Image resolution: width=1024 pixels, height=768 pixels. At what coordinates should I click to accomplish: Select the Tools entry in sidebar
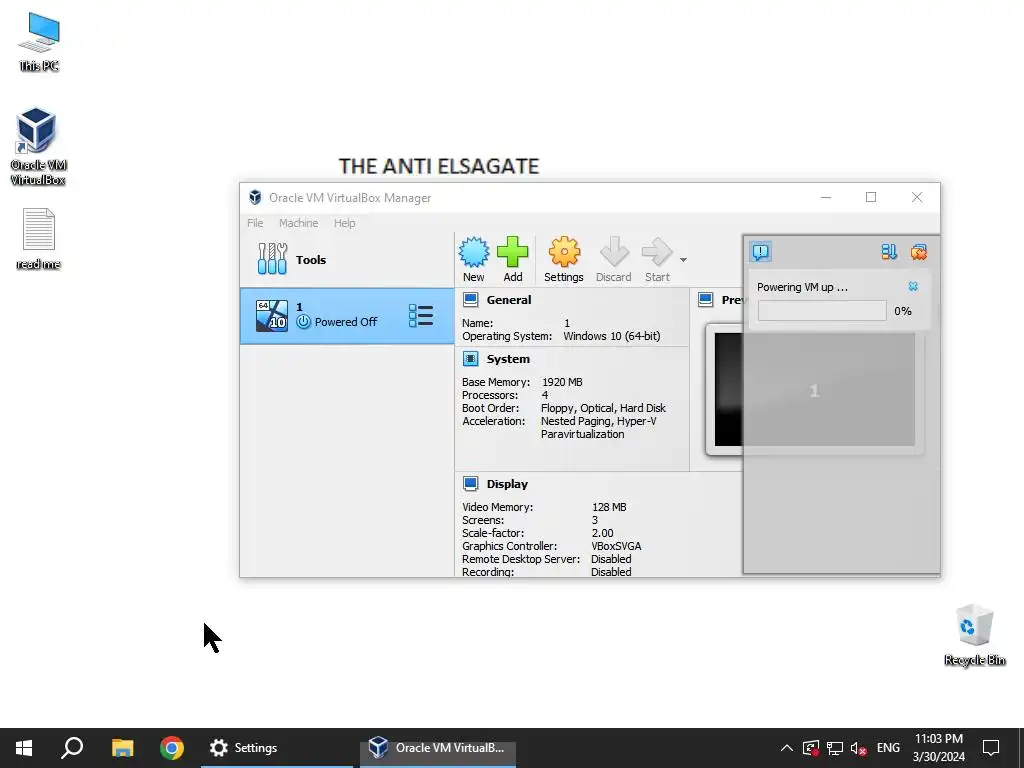(347, 259)
